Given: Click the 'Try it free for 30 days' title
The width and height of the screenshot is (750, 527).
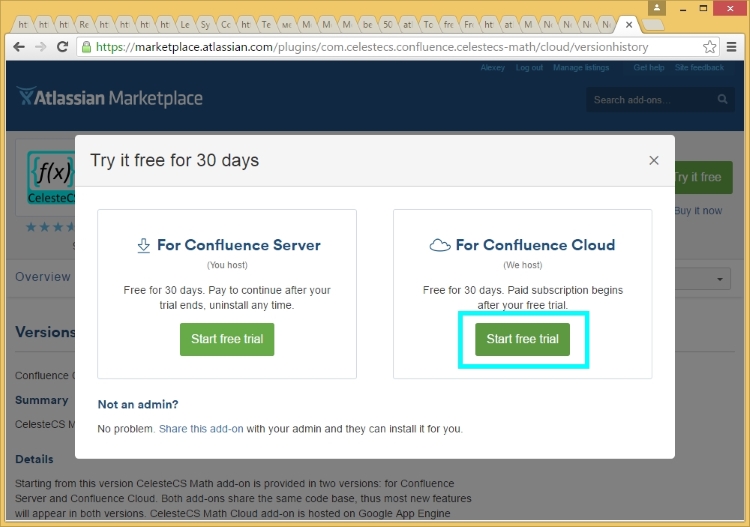Looking at the screenshot, I should click(x=175, y=161).
